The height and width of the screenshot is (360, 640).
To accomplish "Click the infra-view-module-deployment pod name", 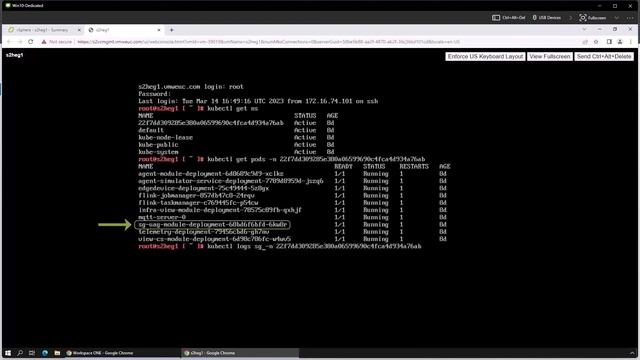I will pyautogui.click(x=220, y=210).
